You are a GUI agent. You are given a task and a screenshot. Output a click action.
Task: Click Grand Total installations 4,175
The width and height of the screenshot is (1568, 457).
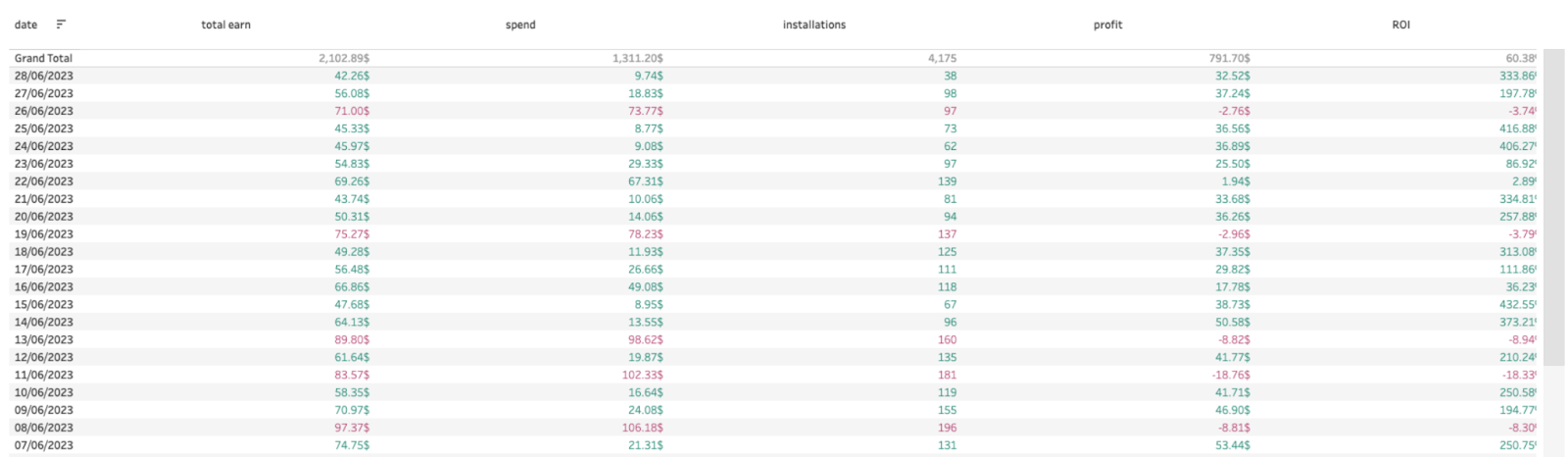coord(942,59)
